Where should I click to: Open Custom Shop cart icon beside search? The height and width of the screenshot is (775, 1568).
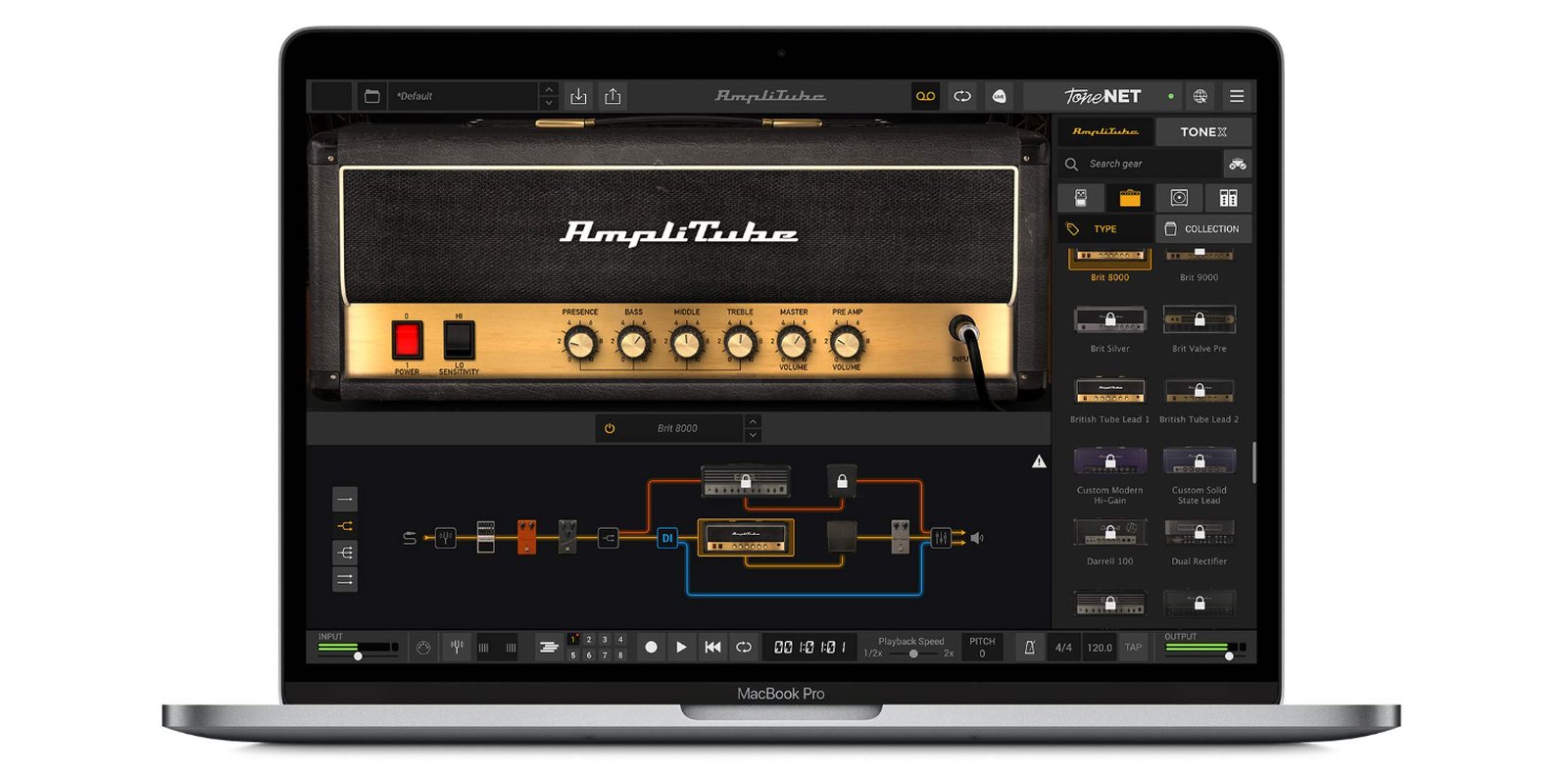pos(1238,164)
